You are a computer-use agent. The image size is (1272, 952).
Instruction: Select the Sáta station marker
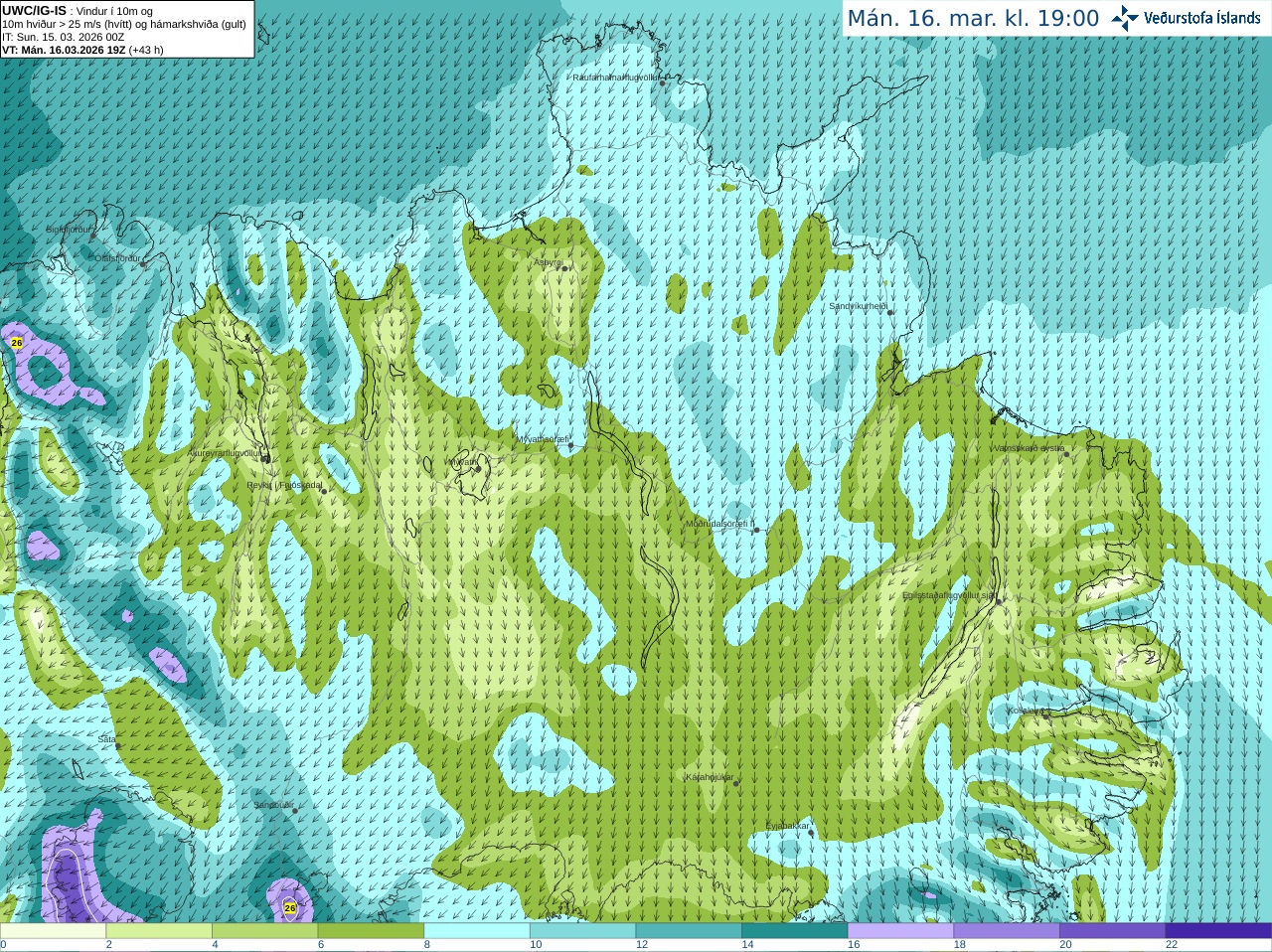116,745
